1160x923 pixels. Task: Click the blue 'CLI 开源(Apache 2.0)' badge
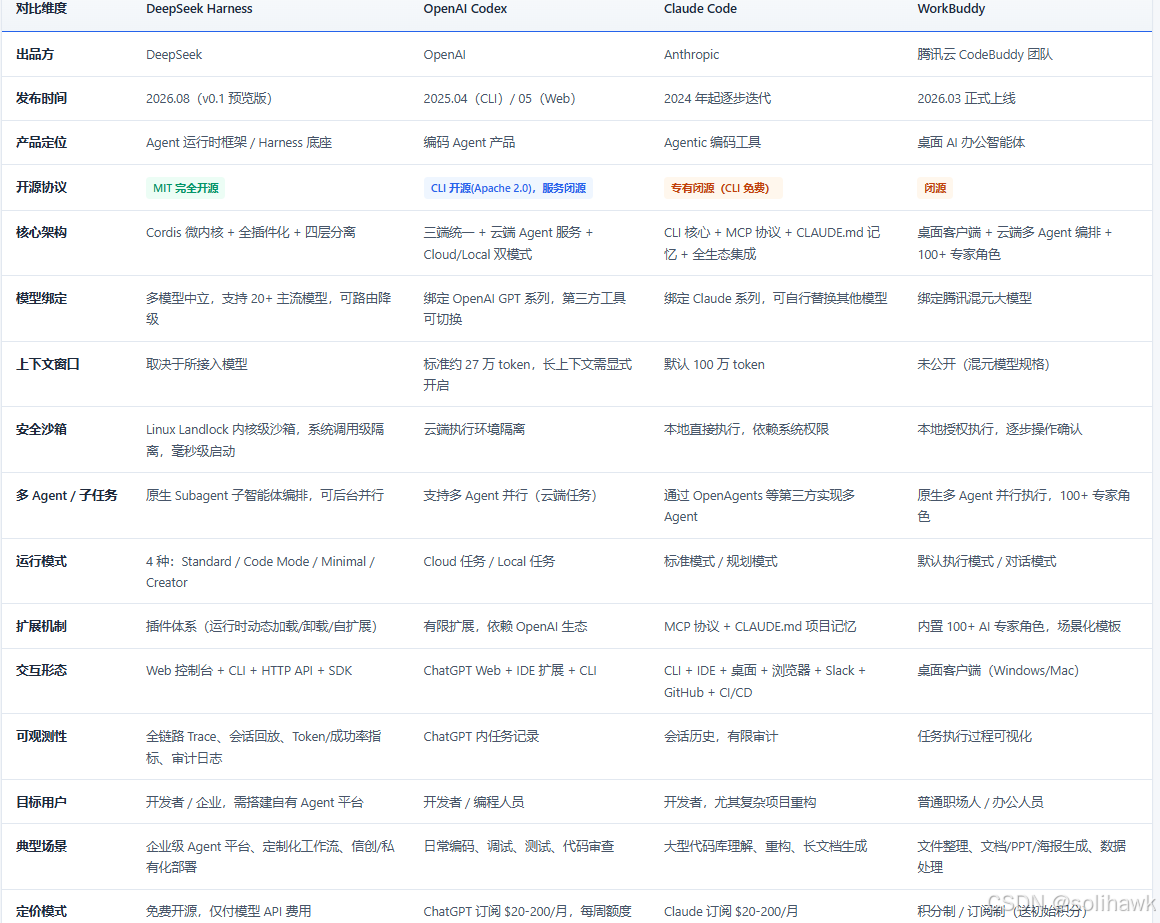coord(508,188)
